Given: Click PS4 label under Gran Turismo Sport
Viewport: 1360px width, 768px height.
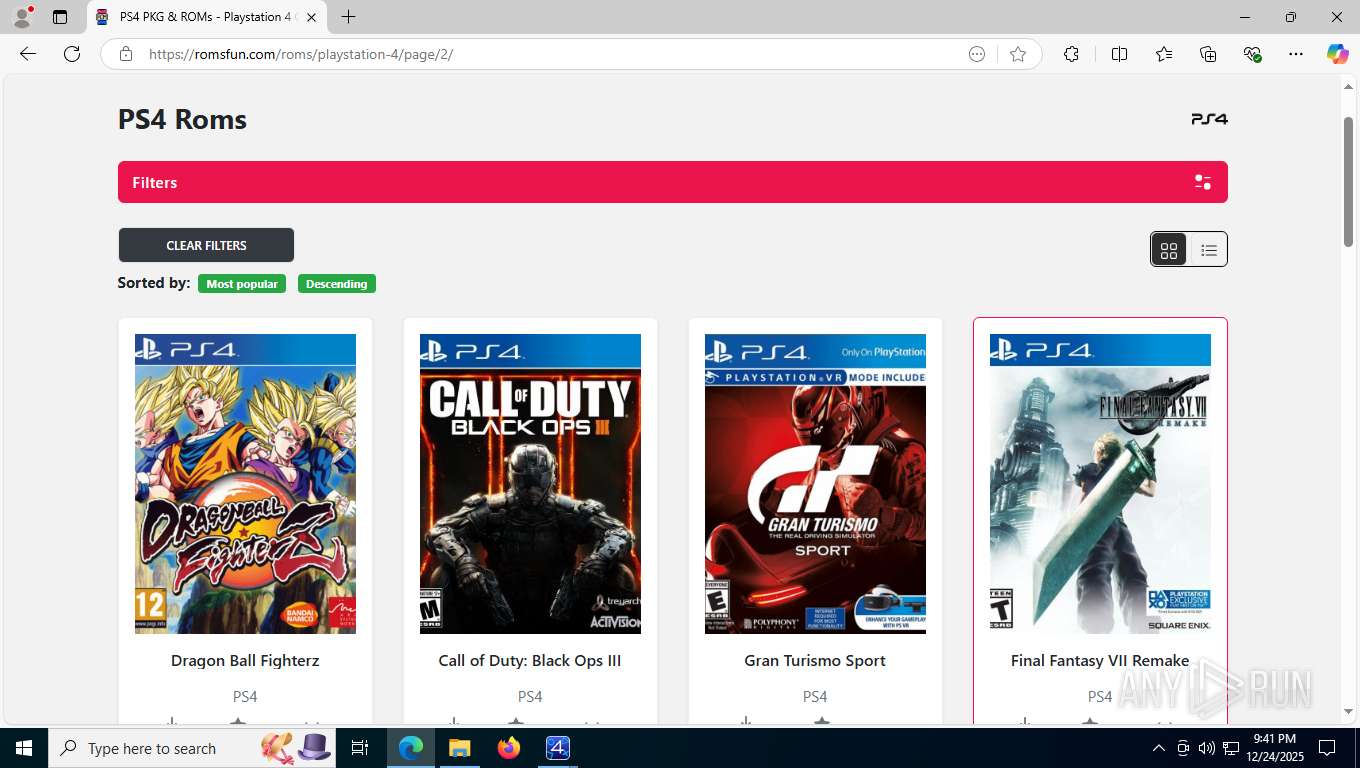Looking at the screenshot, I should tap(815, 697).
